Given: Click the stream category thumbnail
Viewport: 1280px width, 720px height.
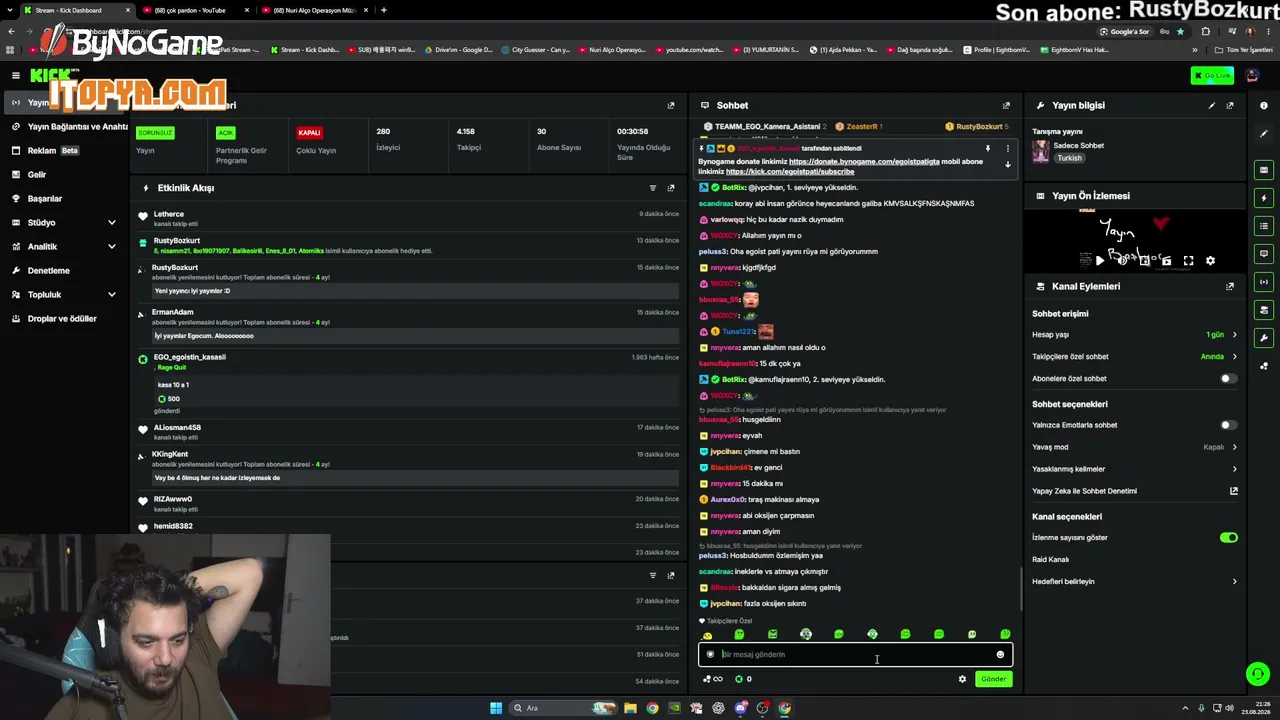Looking at the screenshot, I should point(1041,151).
